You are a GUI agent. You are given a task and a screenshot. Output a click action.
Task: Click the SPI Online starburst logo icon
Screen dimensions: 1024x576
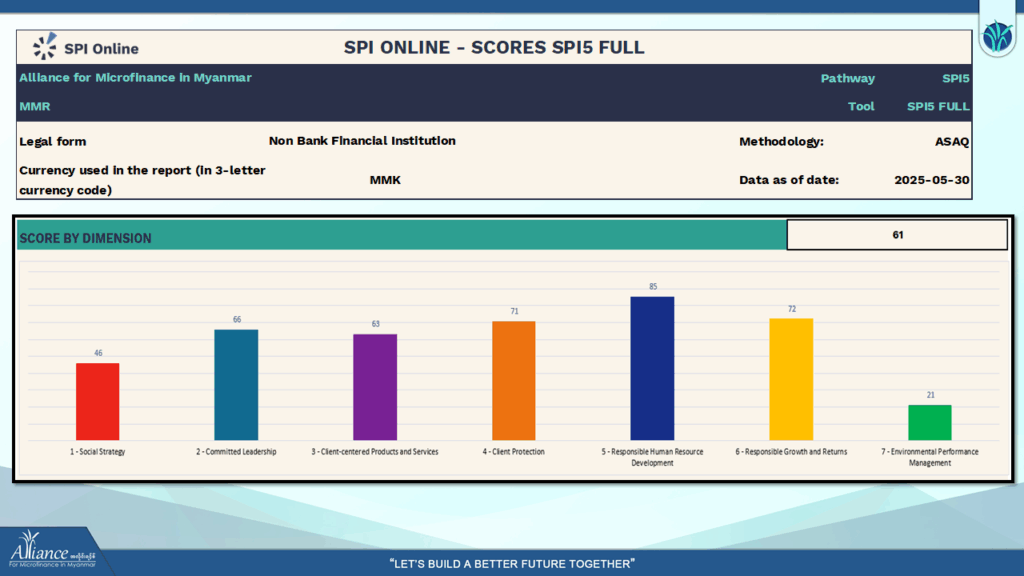pos(45,47)
